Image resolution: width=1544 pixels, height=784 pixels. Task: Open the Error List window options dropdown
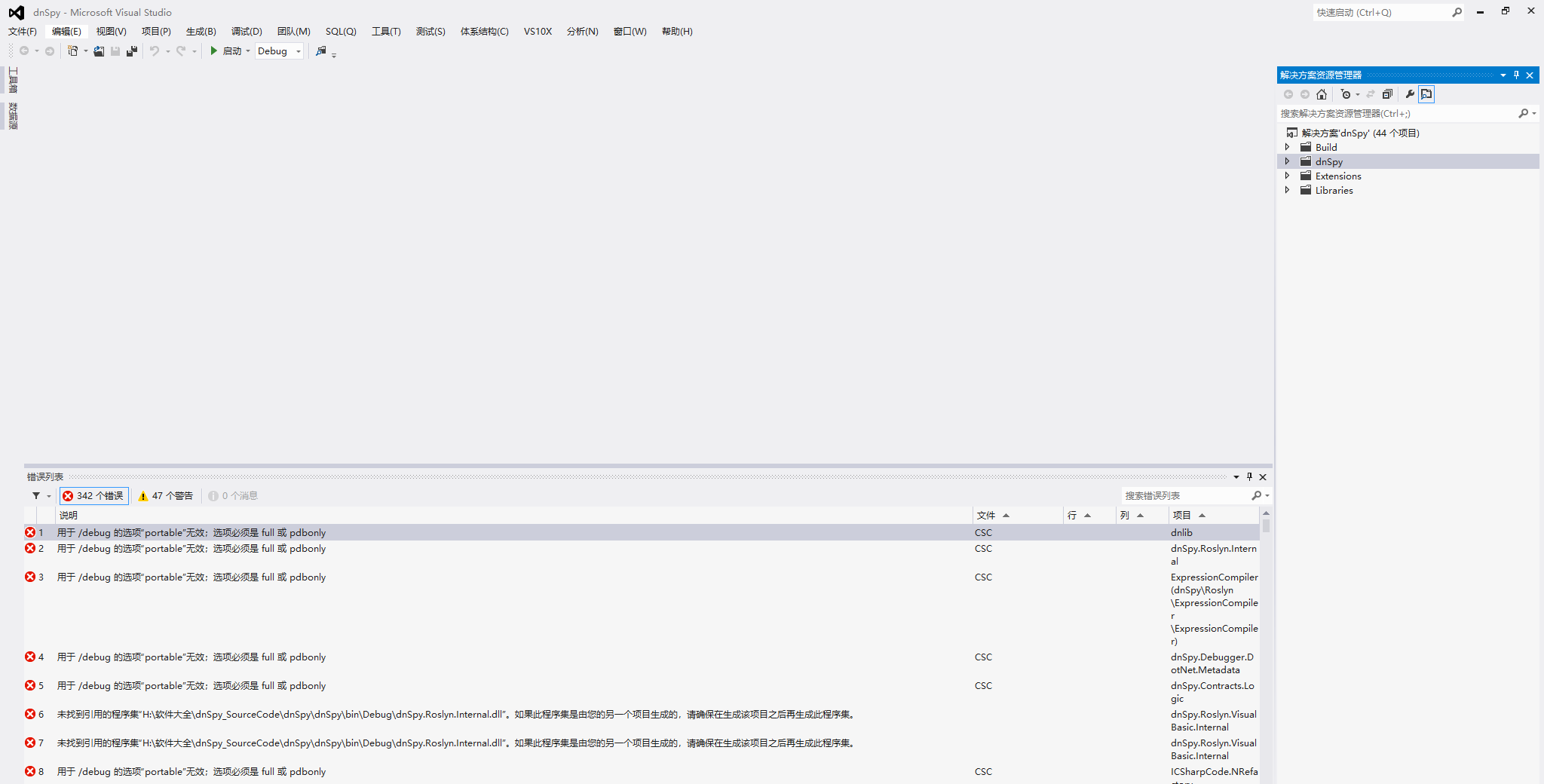pos(1236,476)
